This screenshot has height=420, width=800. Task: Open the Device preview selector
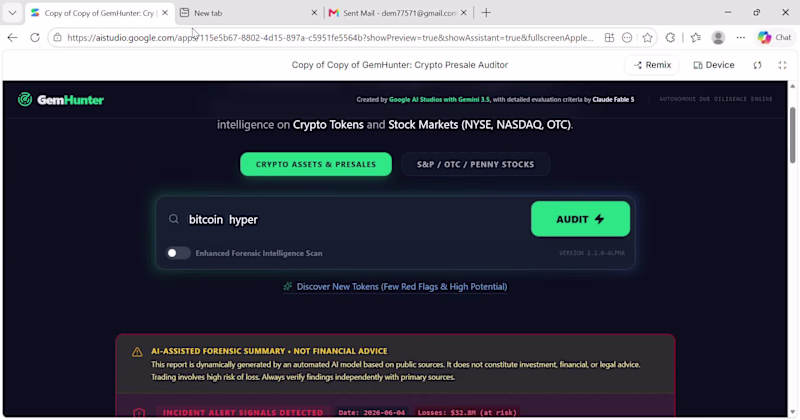714,65
